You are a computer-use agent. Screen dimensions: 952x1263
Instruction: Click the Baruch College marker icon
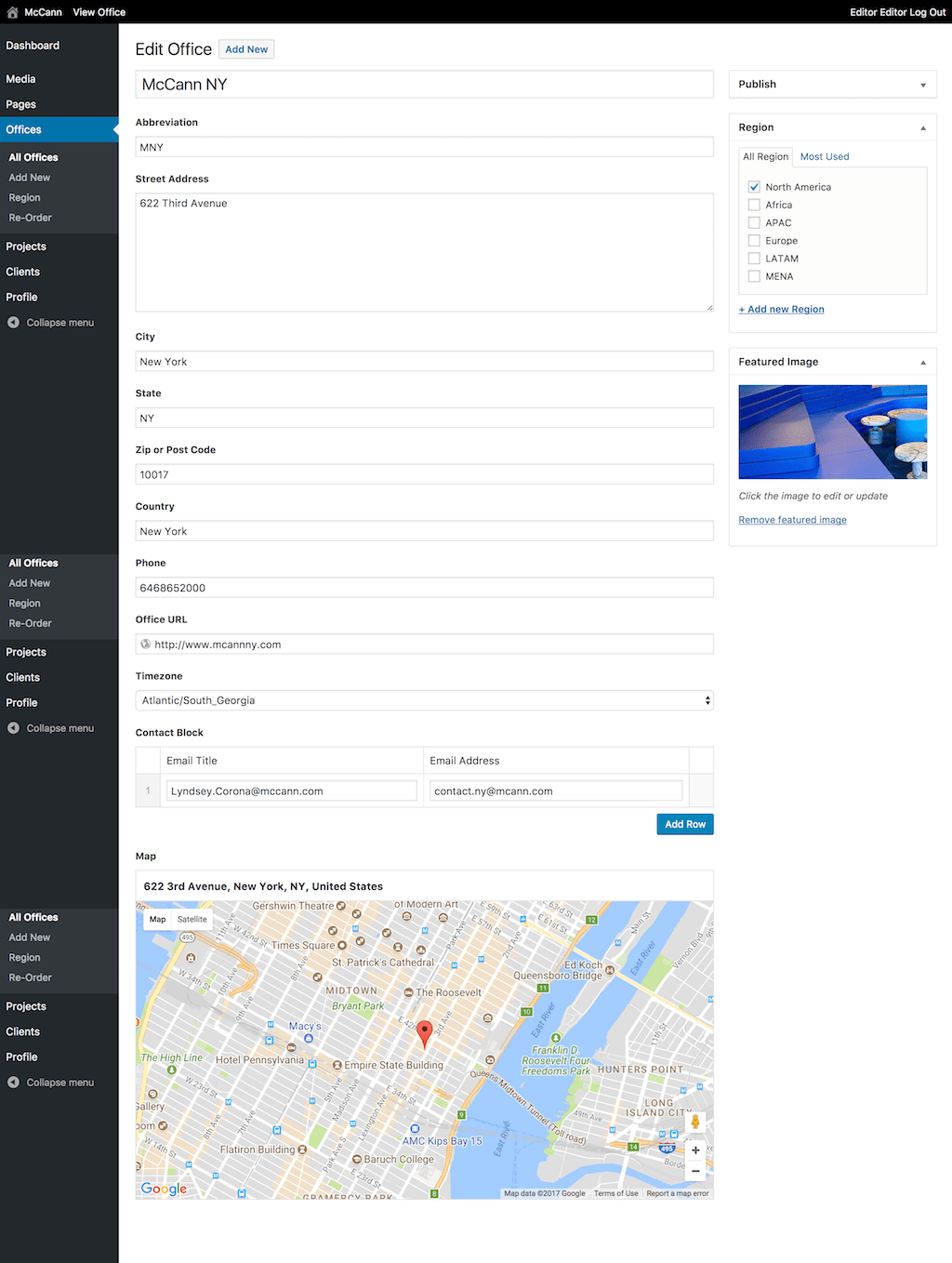pyautogui.click(x=356, y=1159)
